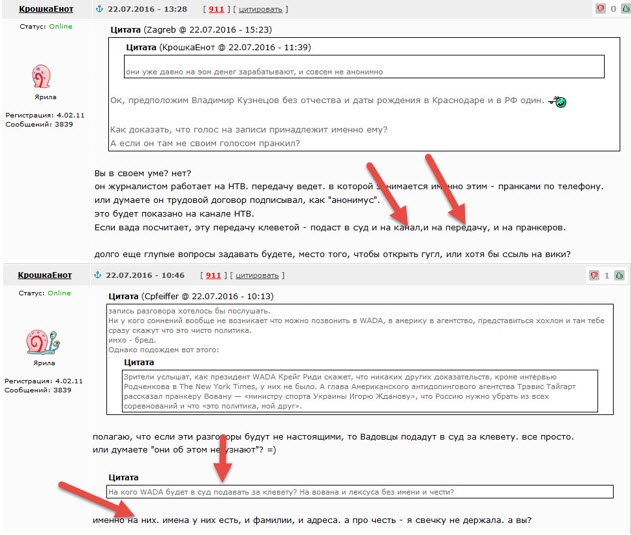
Task: Click line 'Ок, предположим Владимир Кузнецов без отчества'
Action: pos(327,100)
